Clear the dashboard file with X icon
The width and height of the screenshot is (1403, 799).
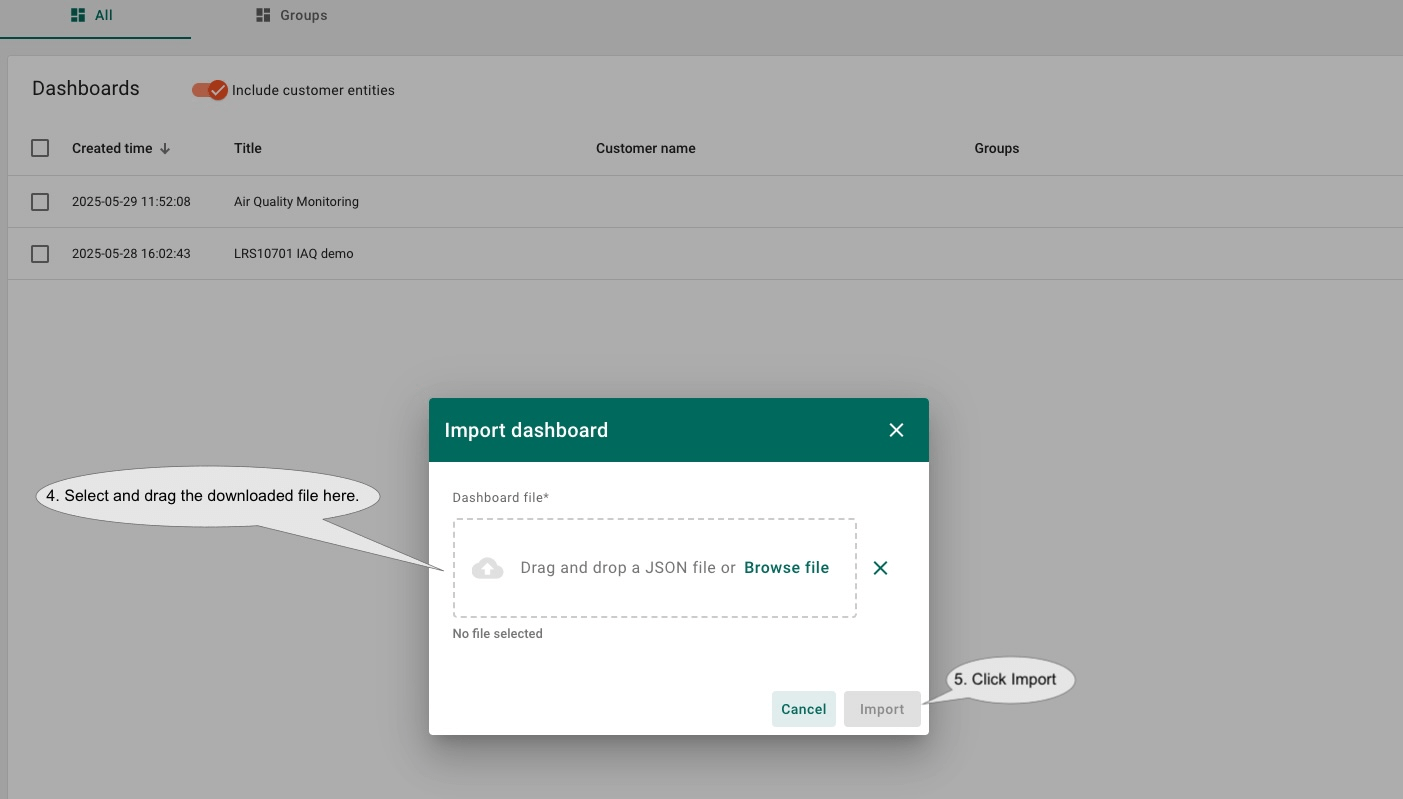pyautogui.click(x=880, y=568)
